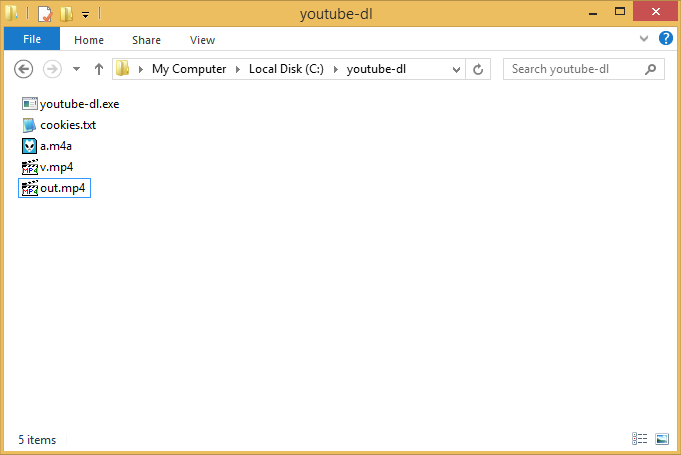The image size is (681, 455).
Task: Expand chevron after Local Disk (C:)
Action: tap(336, 69)
